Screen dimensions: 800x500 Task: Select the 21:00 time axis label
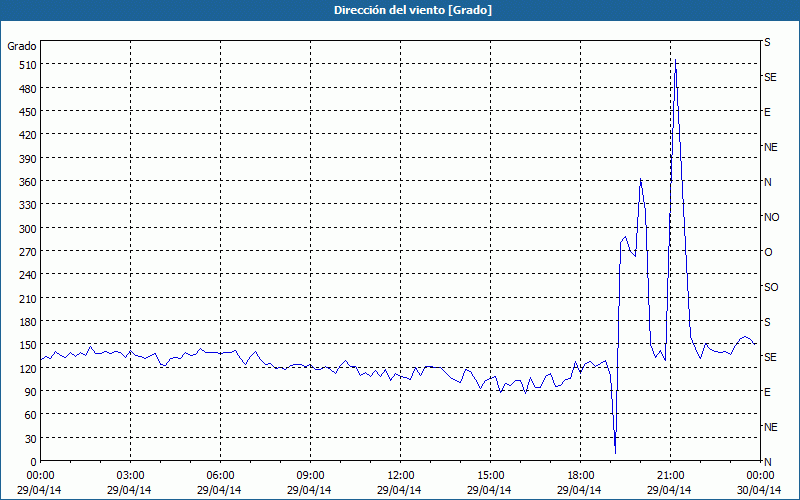670,476
